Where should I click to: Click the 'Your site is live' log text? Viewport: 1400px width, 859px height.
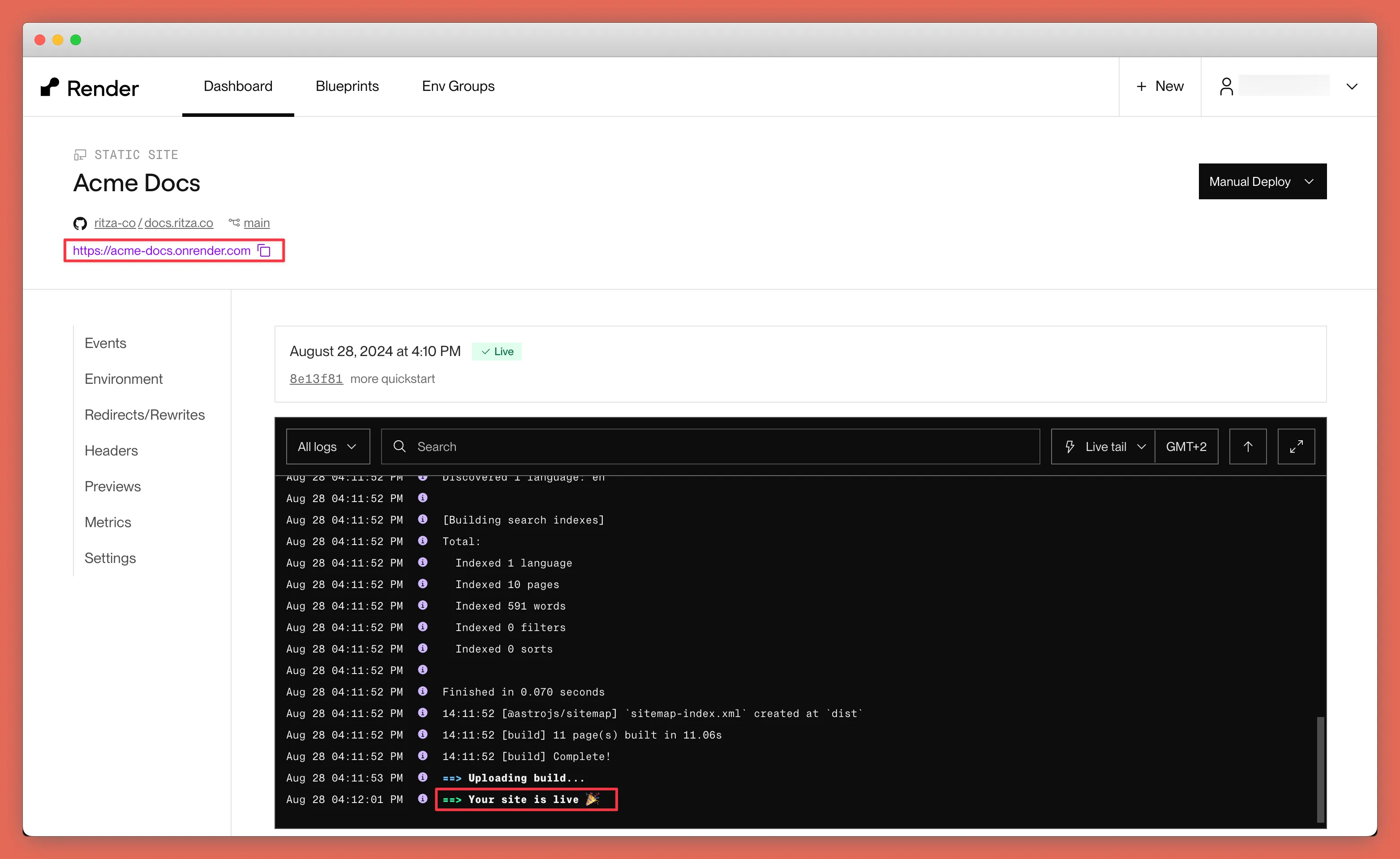tap(523, 799)
